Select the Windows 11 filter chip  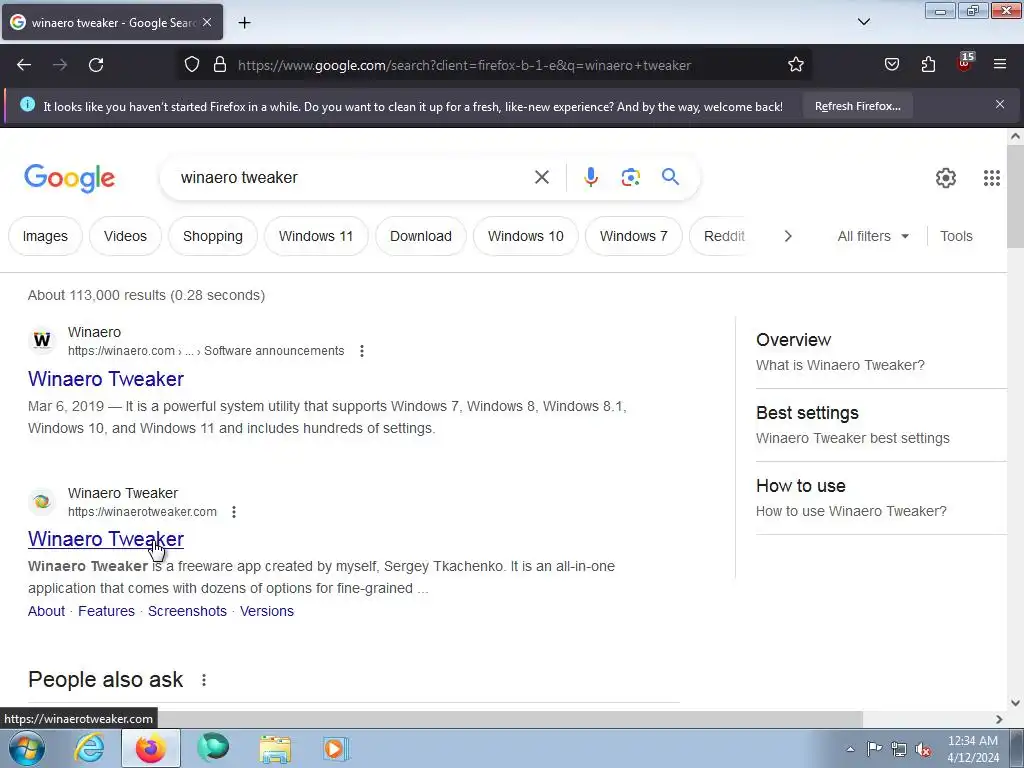(316, 236)
